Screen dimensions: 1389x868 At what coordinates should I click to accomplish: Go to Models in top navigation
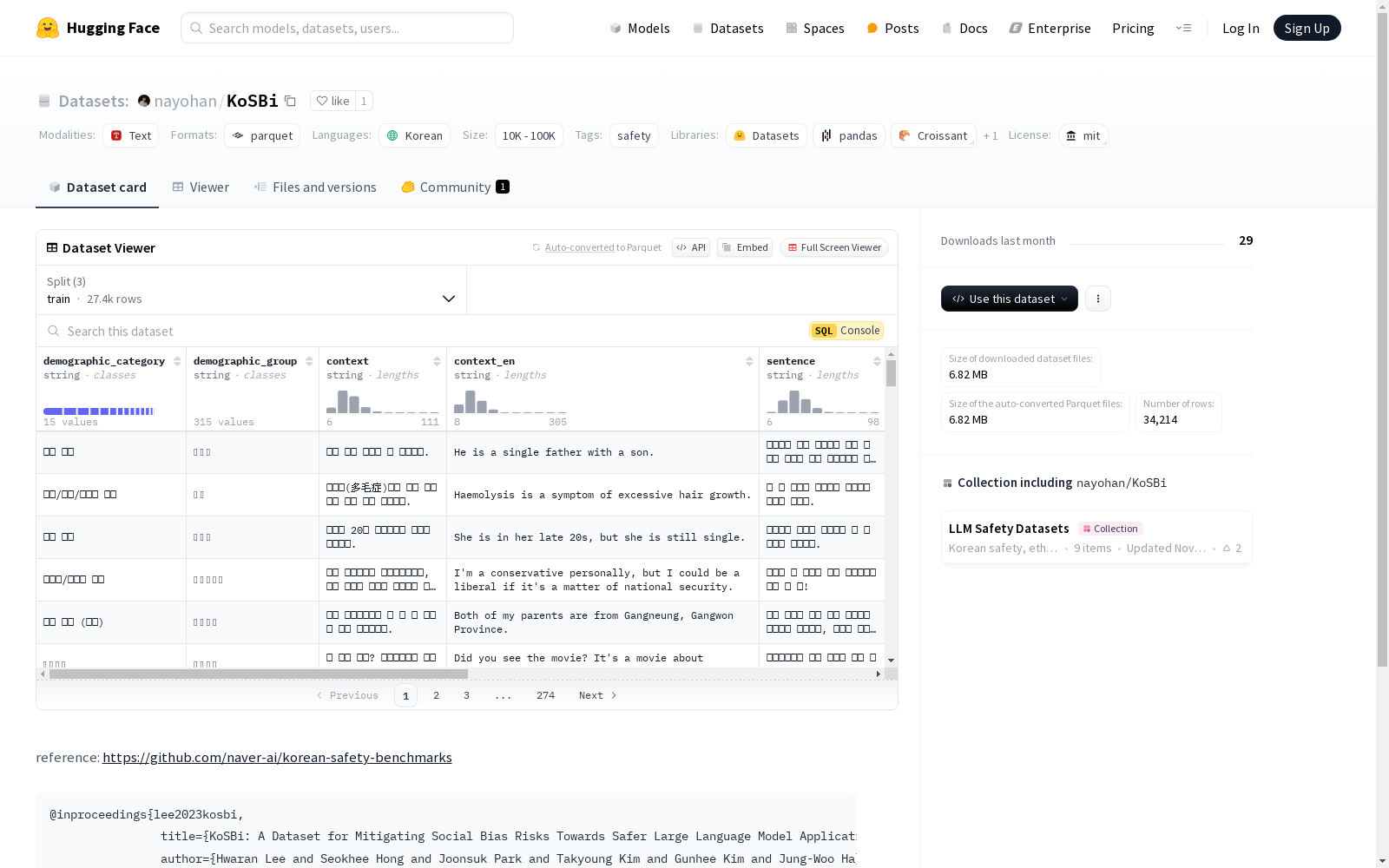(x=640, y=28)
